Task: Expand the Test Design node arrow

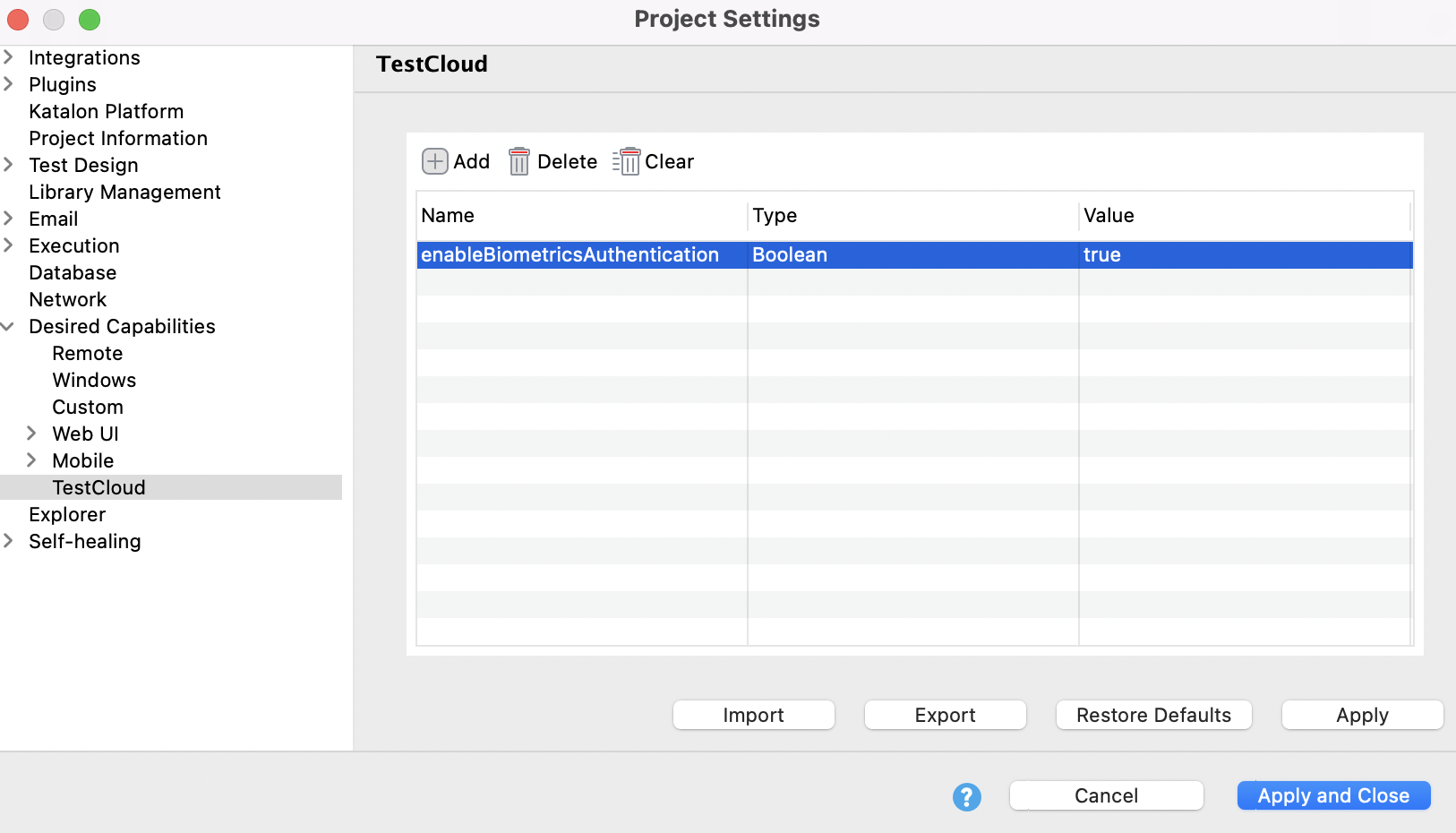Action: [x=8, y=165]
